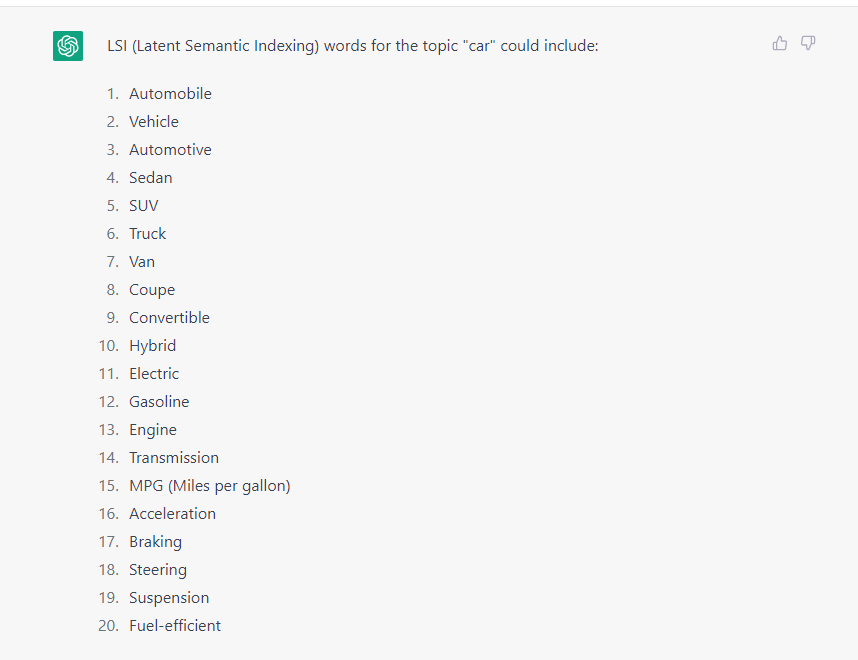Click the Vehicle list item
The height and width of the screenshot is (660, 858).
tap(154, 121)
